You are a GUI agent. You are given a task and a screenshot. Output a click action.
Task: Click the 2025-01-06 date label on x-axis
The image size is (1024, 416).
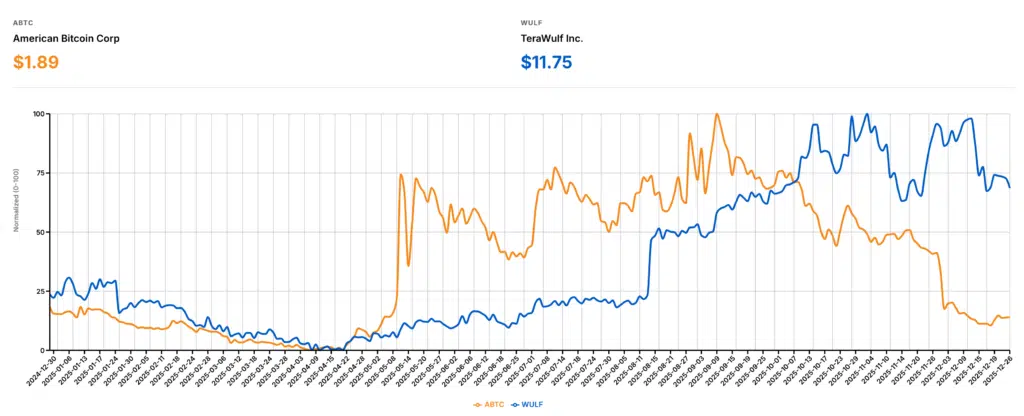coord(57,372)
